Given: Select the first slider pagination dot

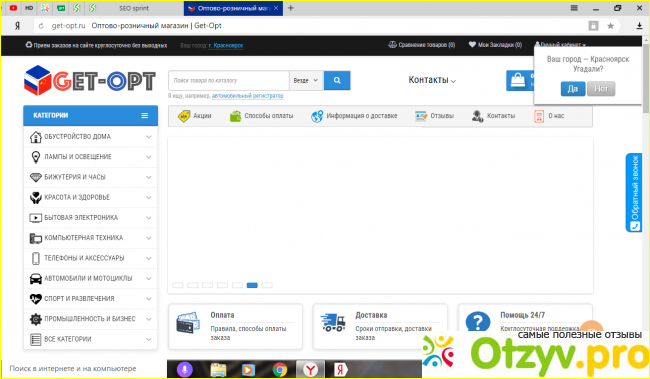Looking at the screenshot, I should [177, 285].
